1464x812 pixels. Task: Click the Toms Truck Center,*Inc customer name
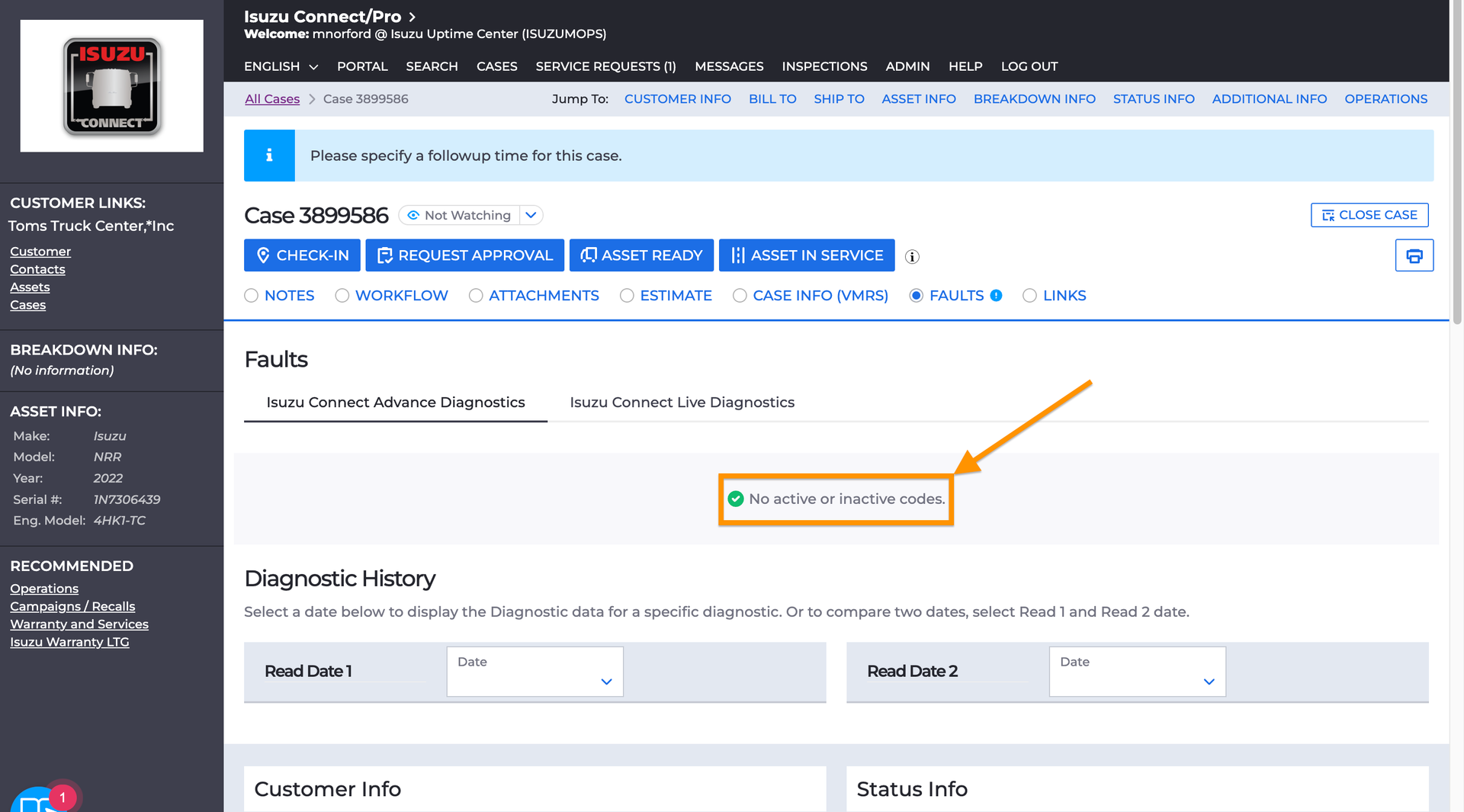[x=91, y=226]
